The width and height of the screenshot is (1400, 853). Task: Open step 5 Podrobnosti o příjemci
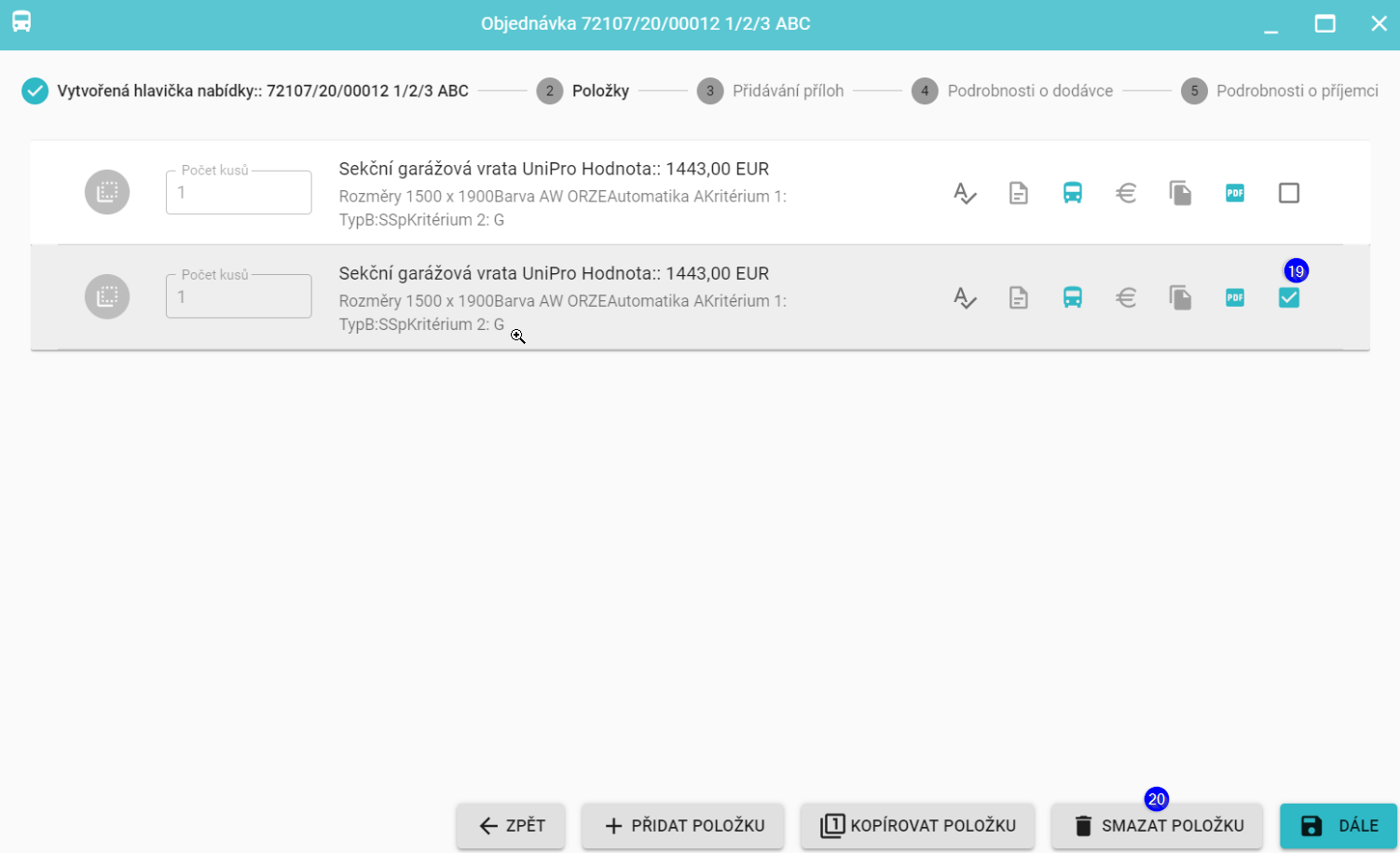point(1280,91)
